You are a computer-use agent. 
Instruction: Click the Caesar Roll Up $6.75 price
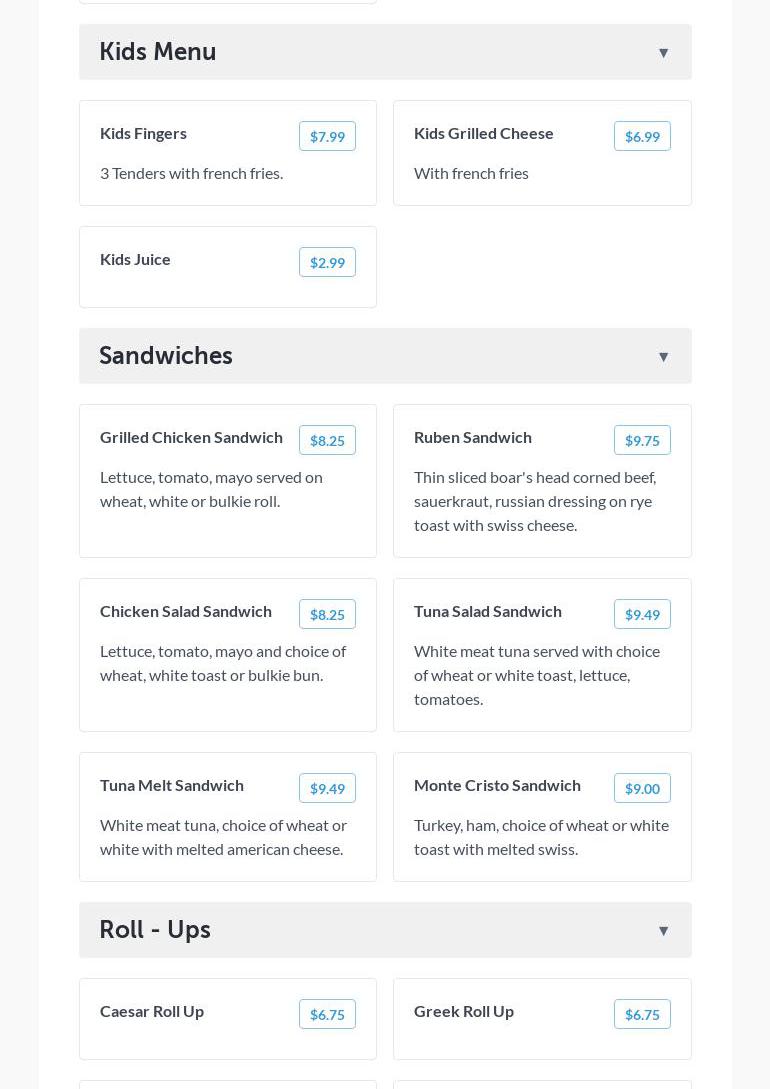(327, 1015)
